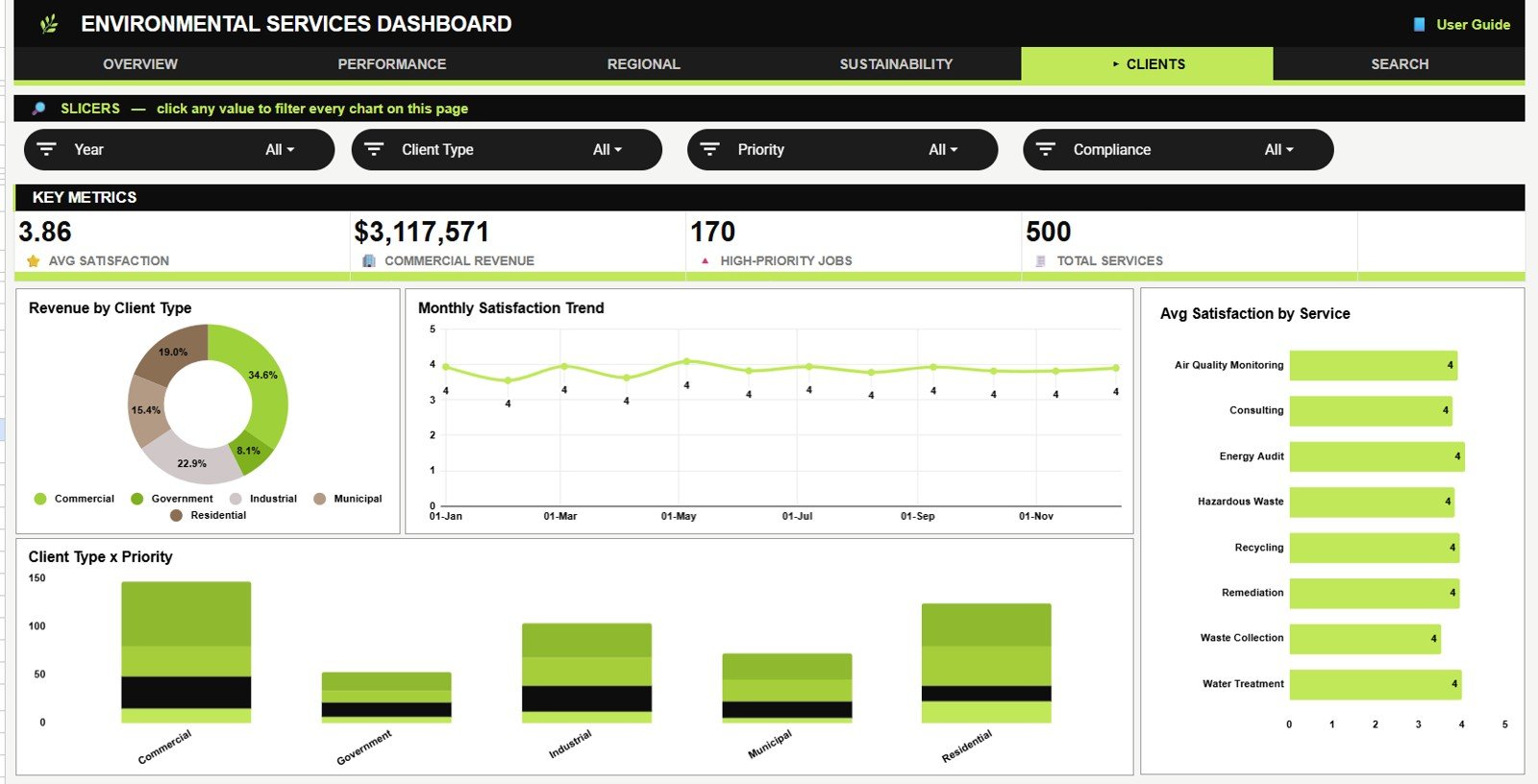Viewport: 1538px width, 784px height.
Task: Click the Hazardous Waste satisfaction bar
Action: (x=1372, y=502)
